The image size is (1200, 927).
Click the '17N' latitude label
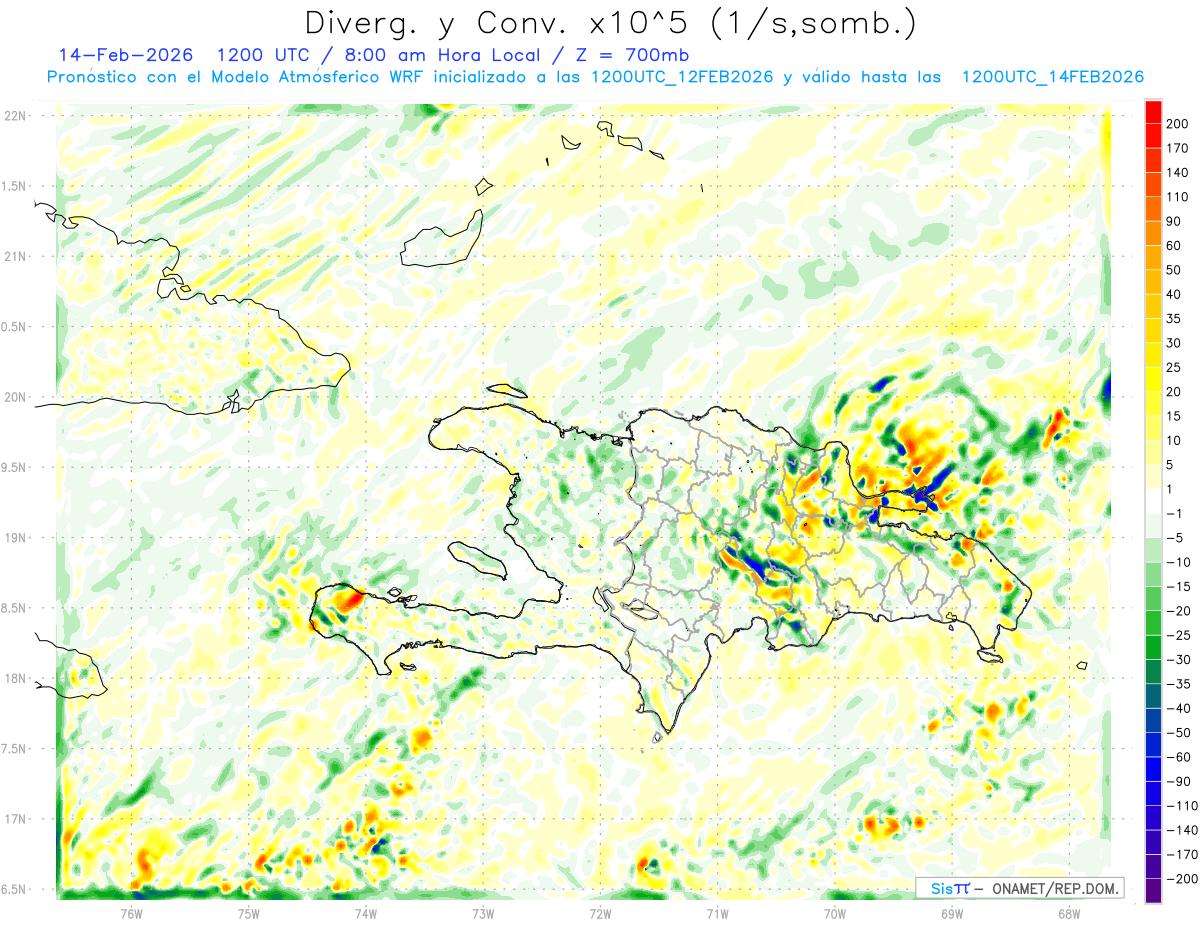(x=14, y=819)
